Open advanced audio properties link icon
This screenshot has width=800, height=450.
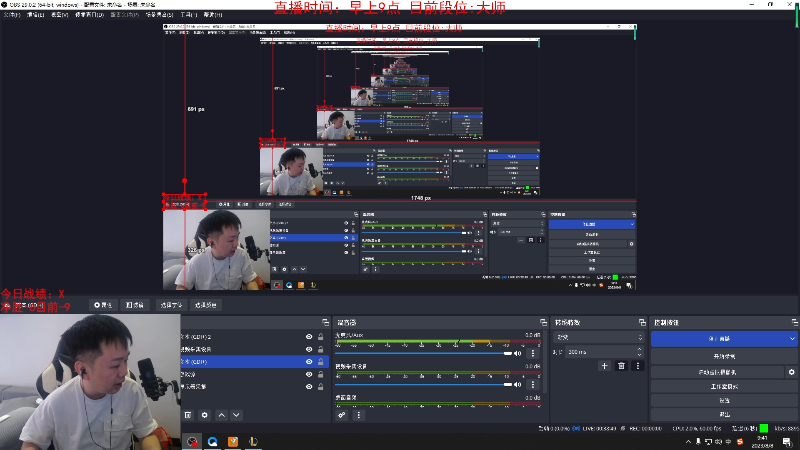342,415
